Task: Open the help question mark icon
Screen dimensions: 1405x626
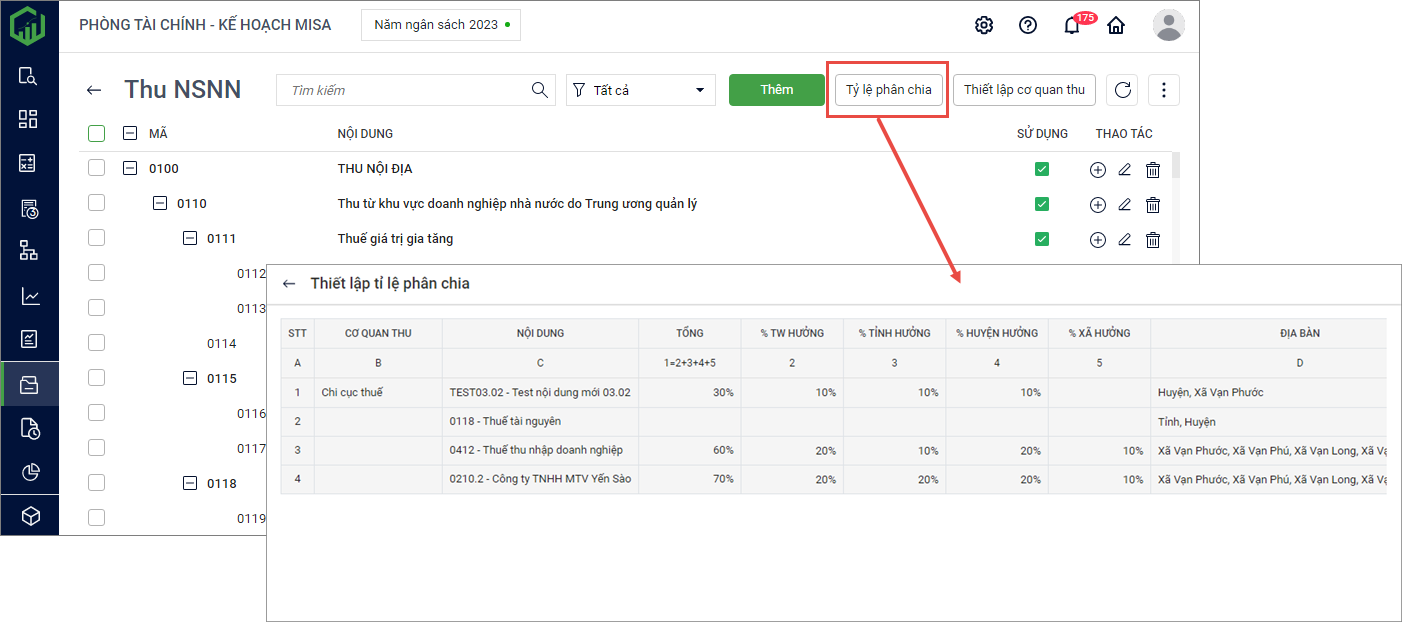Action: tap(1028, 26)
